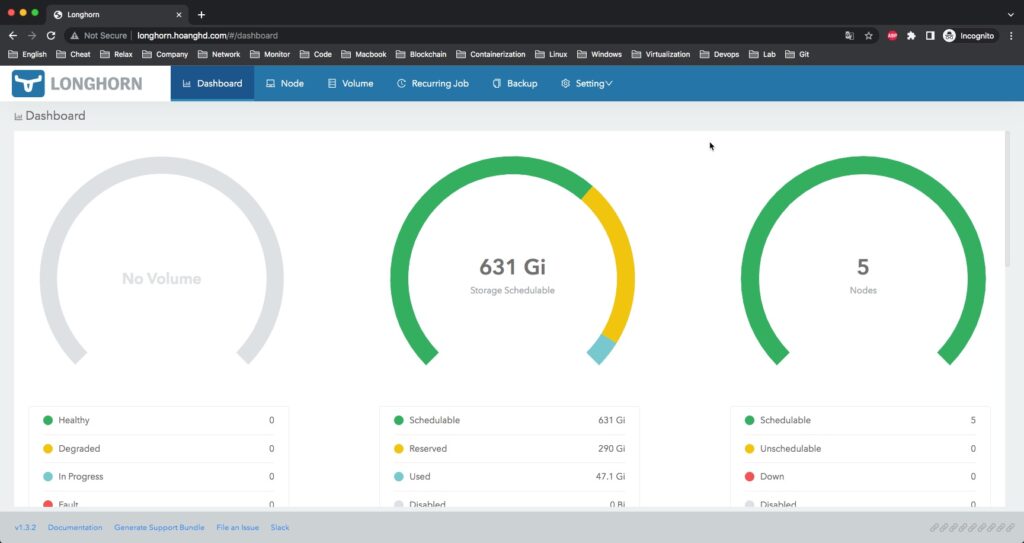The height and width of the screenshot is (543, 1024).
Task: Select the Degraded volume row
Action: pos(159,449)
